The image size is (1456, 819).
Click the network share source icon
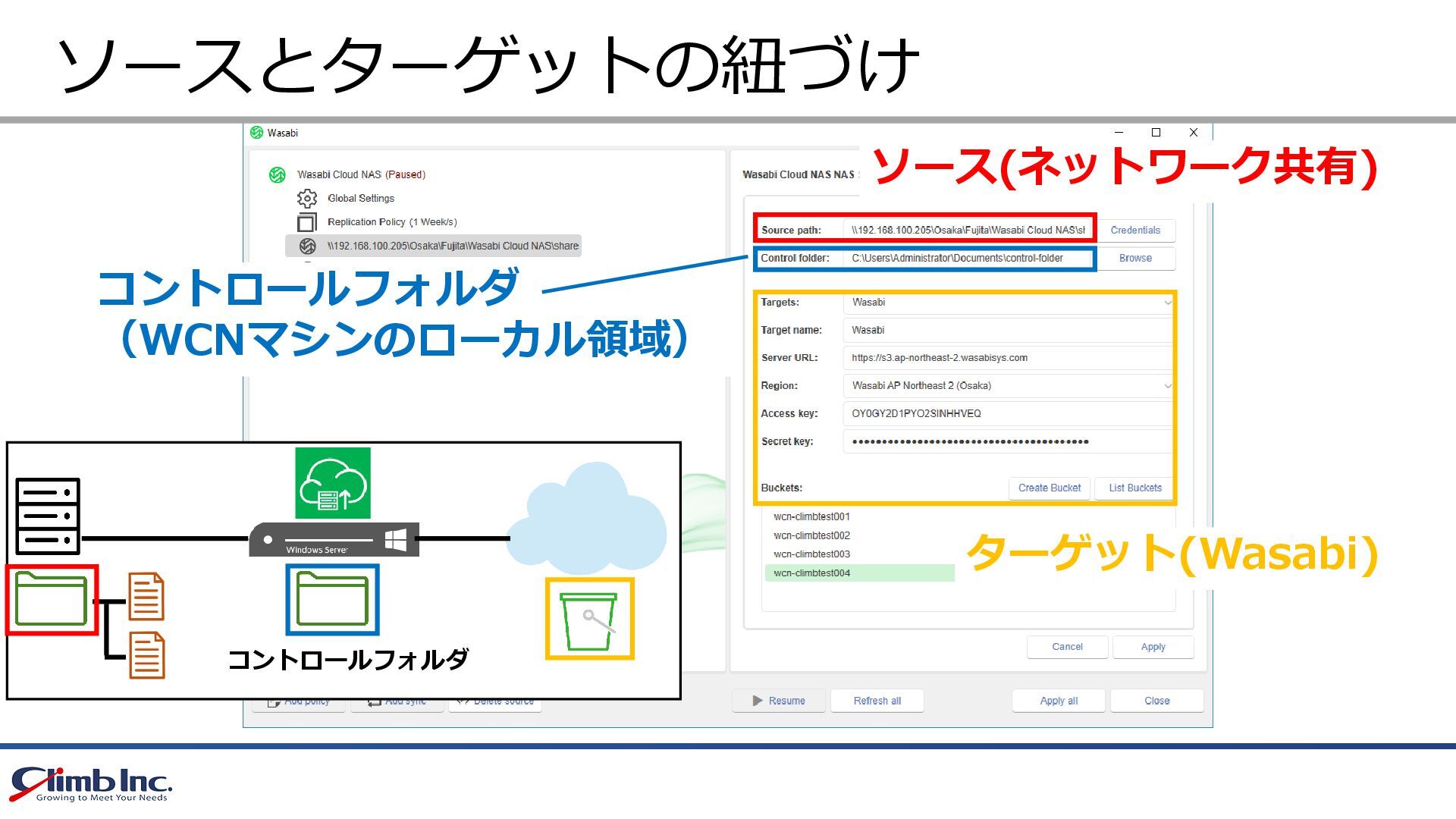click(308, 246)
